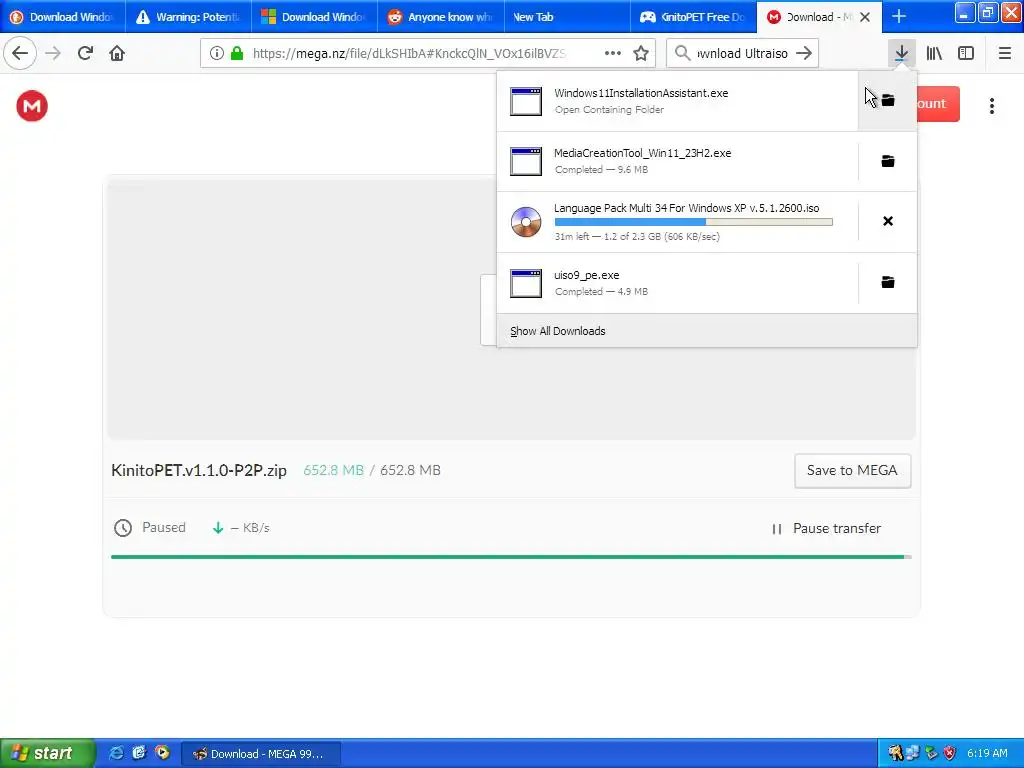
Task: Click the Windows11InstallationAssistant.exe file icon
Action: 526,101
